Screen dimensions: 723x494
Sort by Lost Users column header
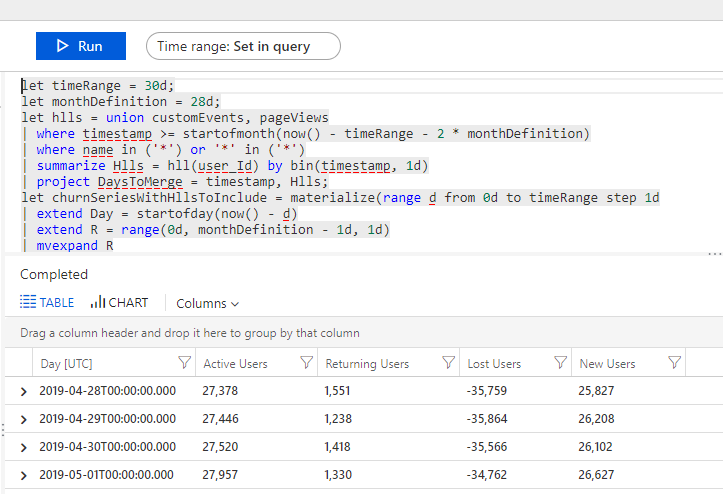point(494,364)
